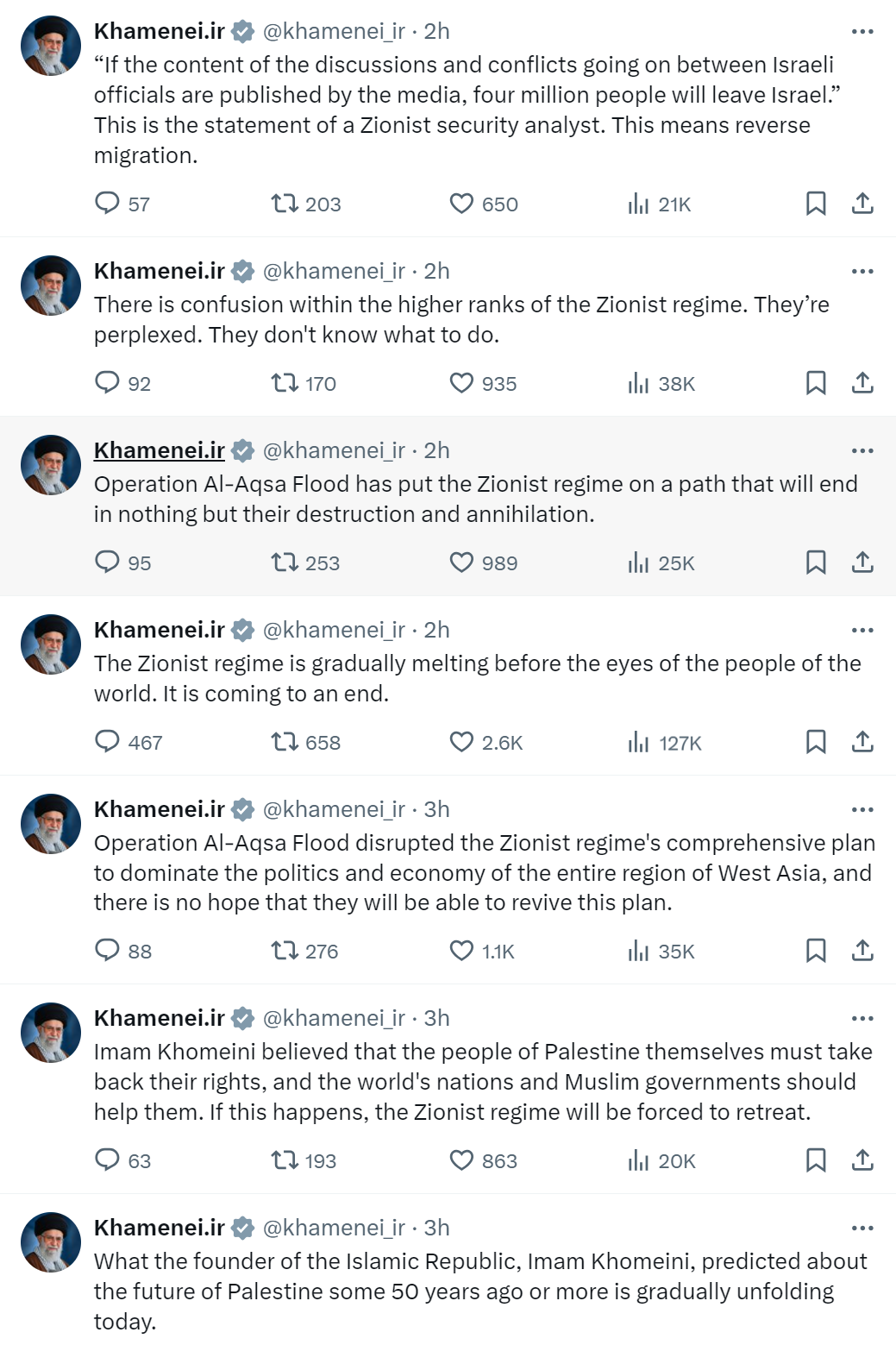Open the underlined Khamenei.ir profile name

click(x=160, y=450)
